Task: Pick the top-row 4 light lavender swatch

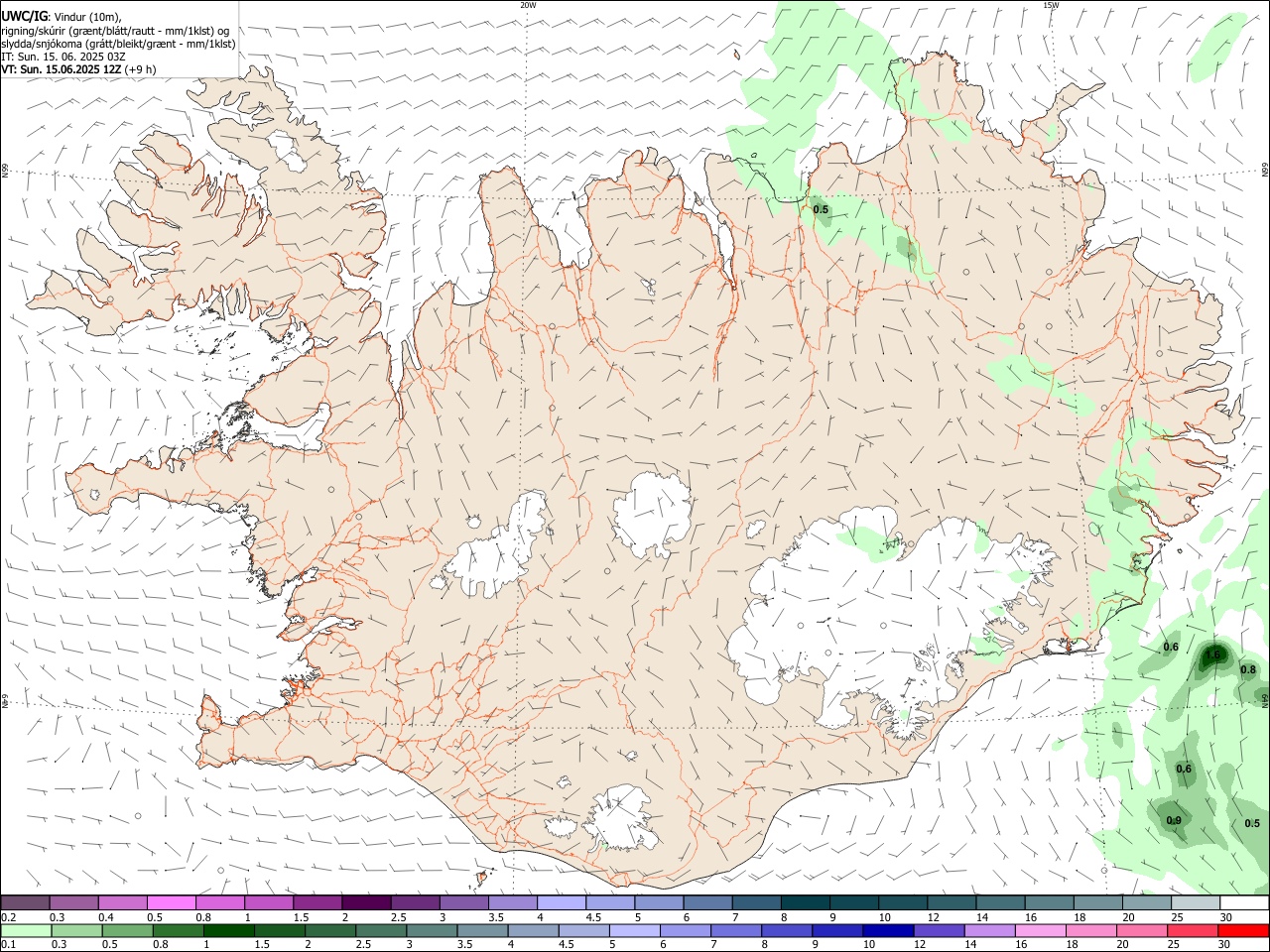Action: click(562, 902)
